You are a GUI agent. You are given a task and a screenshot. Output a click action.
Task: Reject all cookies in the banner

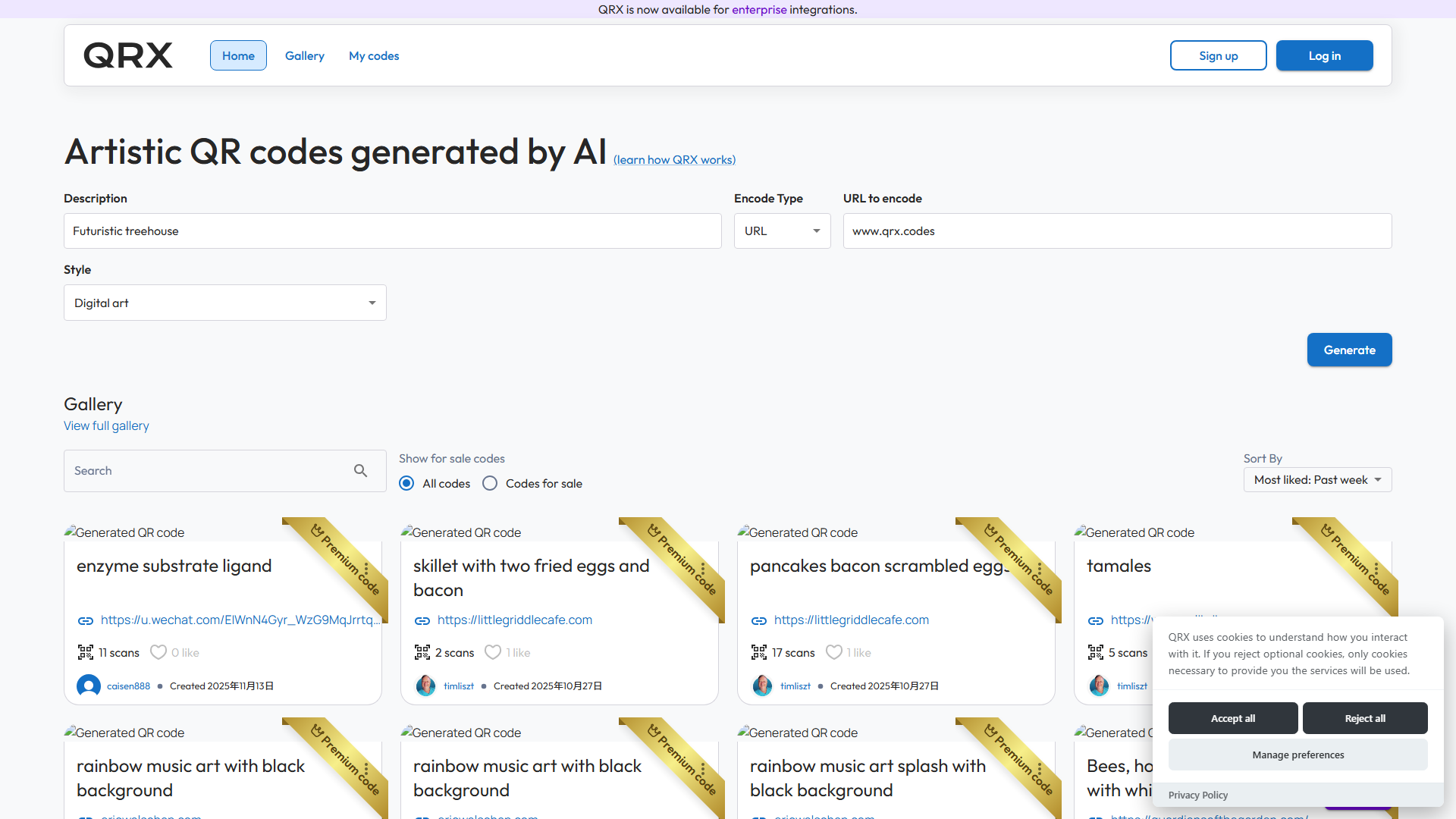[x=1364, y=718]
